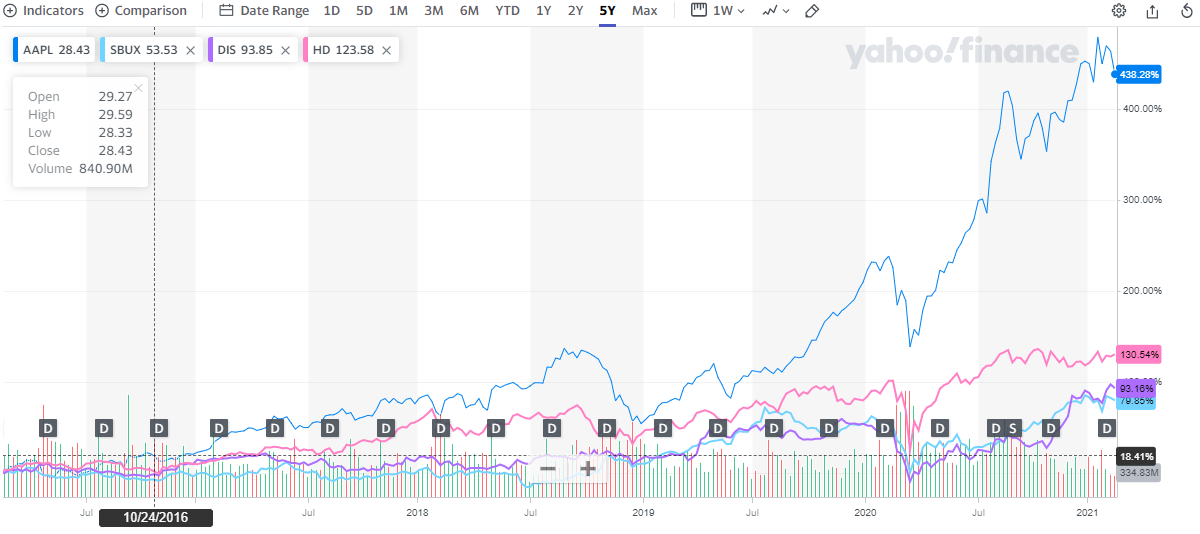Select the YTD range
1200x534 pixels.
click(507, 11)
